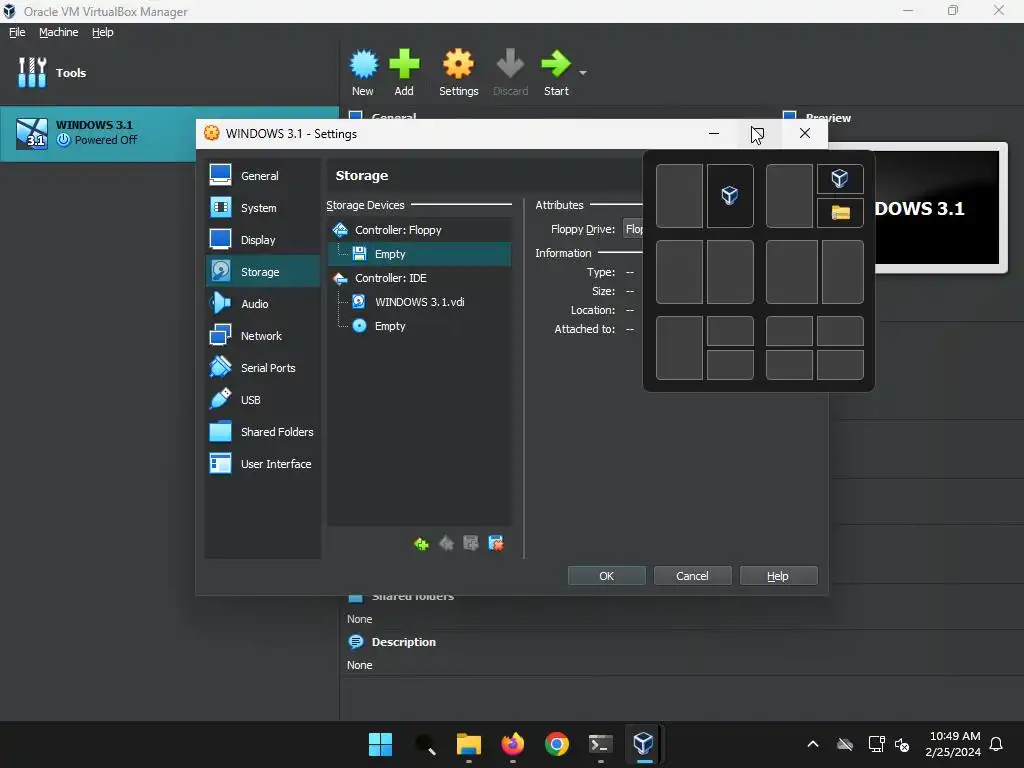Viewport: 1024px width, 768px height.
Task: Choose top-right snap zone with VirtualBox icon
Action: click(840, 179)
